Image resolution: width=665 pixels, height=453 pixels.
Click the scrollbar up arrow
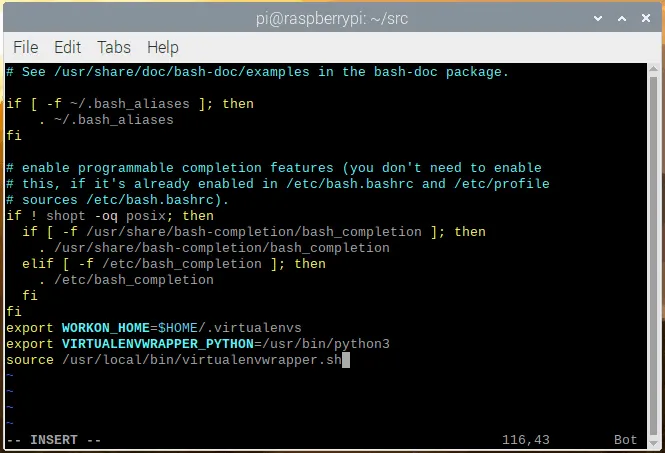coord(654,69)
